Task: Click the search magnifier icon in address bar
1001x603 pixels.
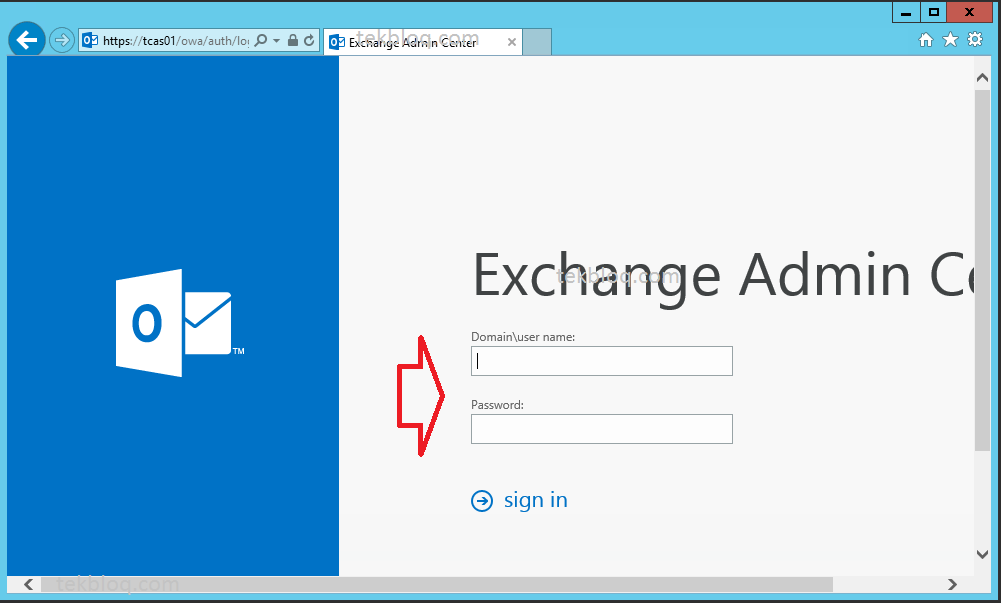Action: (x=260, y=41)
